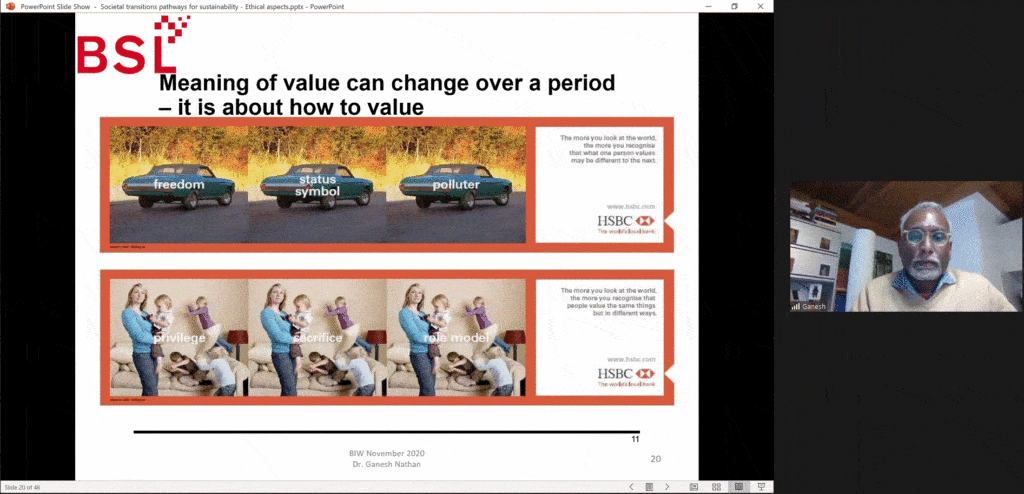
Task: Open the see-all-slides icon between the arrows
Action: point(649,486)
